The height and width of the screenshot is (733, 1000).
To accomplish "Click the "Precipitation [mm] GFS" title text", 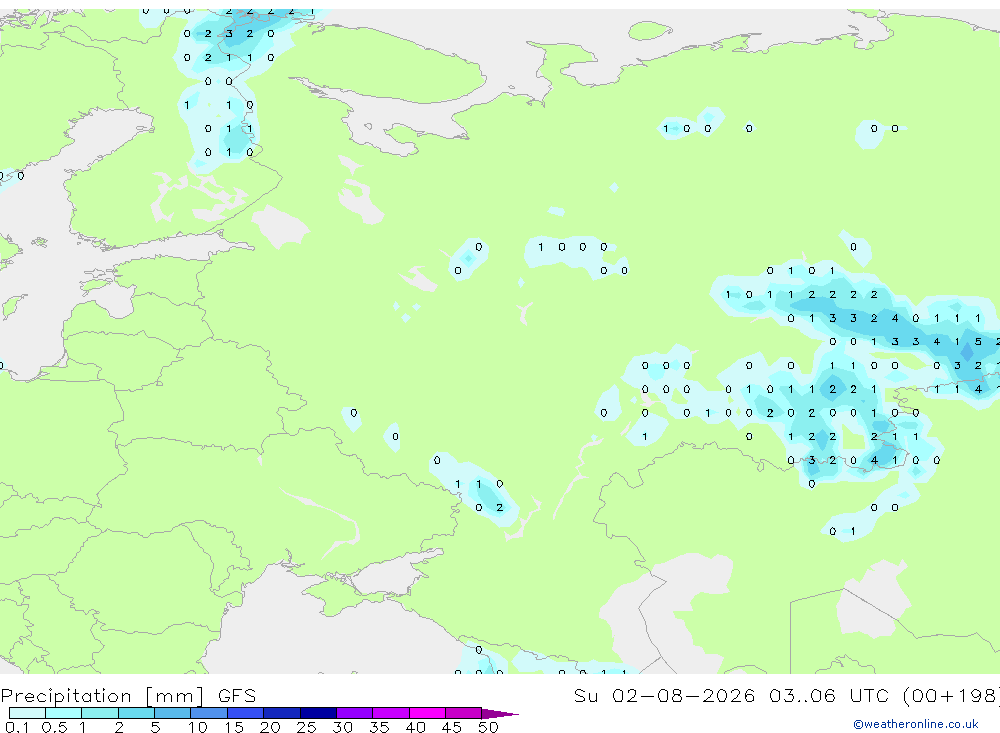I will point(128,696).
